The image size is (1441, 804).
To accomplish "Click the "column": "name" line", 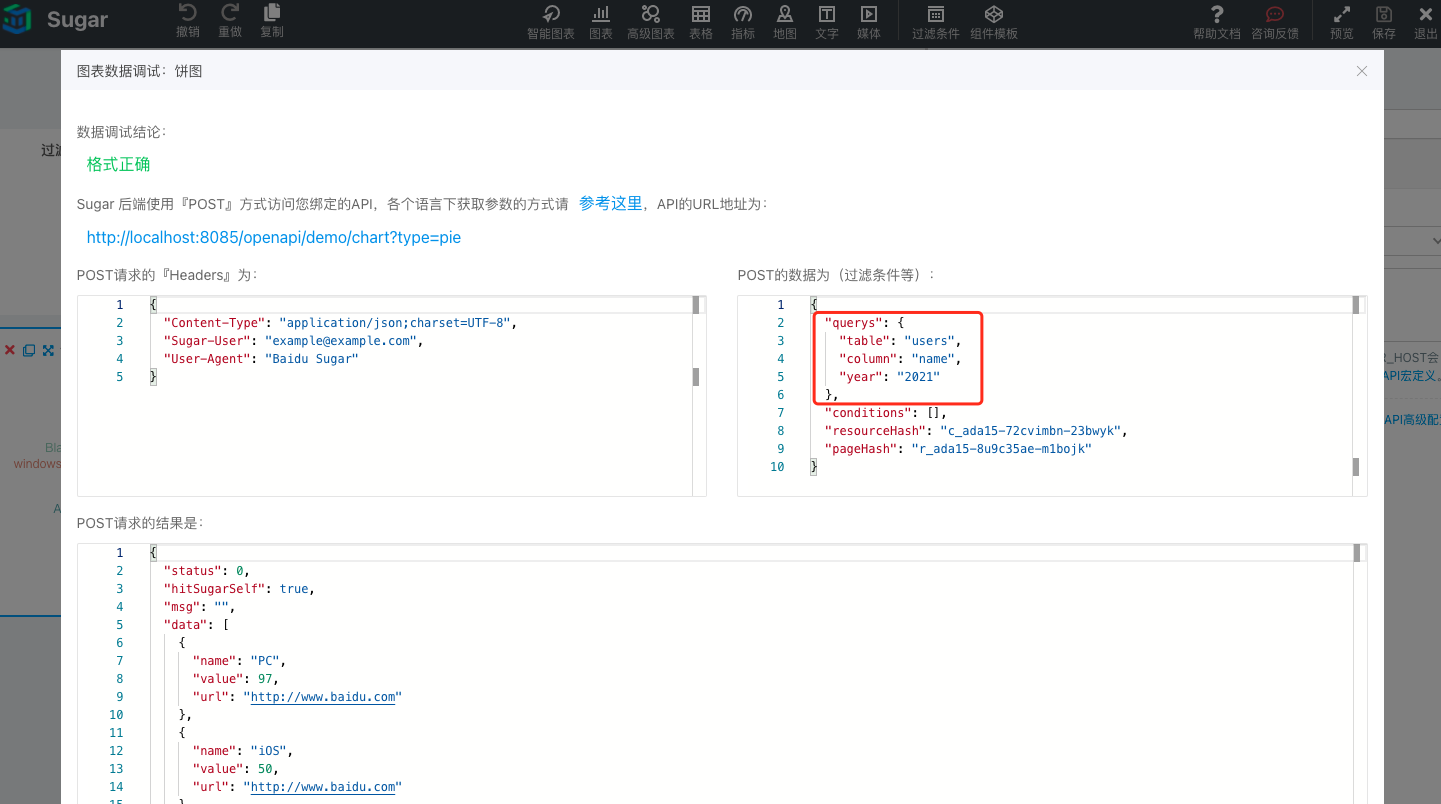I will [x=900, y=359].
